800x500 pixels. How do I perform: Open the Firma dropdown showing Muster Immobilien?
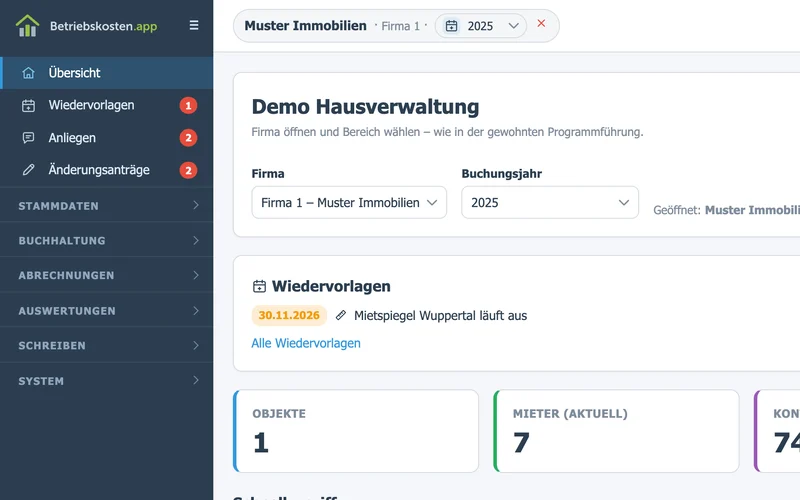pos(349,203)
